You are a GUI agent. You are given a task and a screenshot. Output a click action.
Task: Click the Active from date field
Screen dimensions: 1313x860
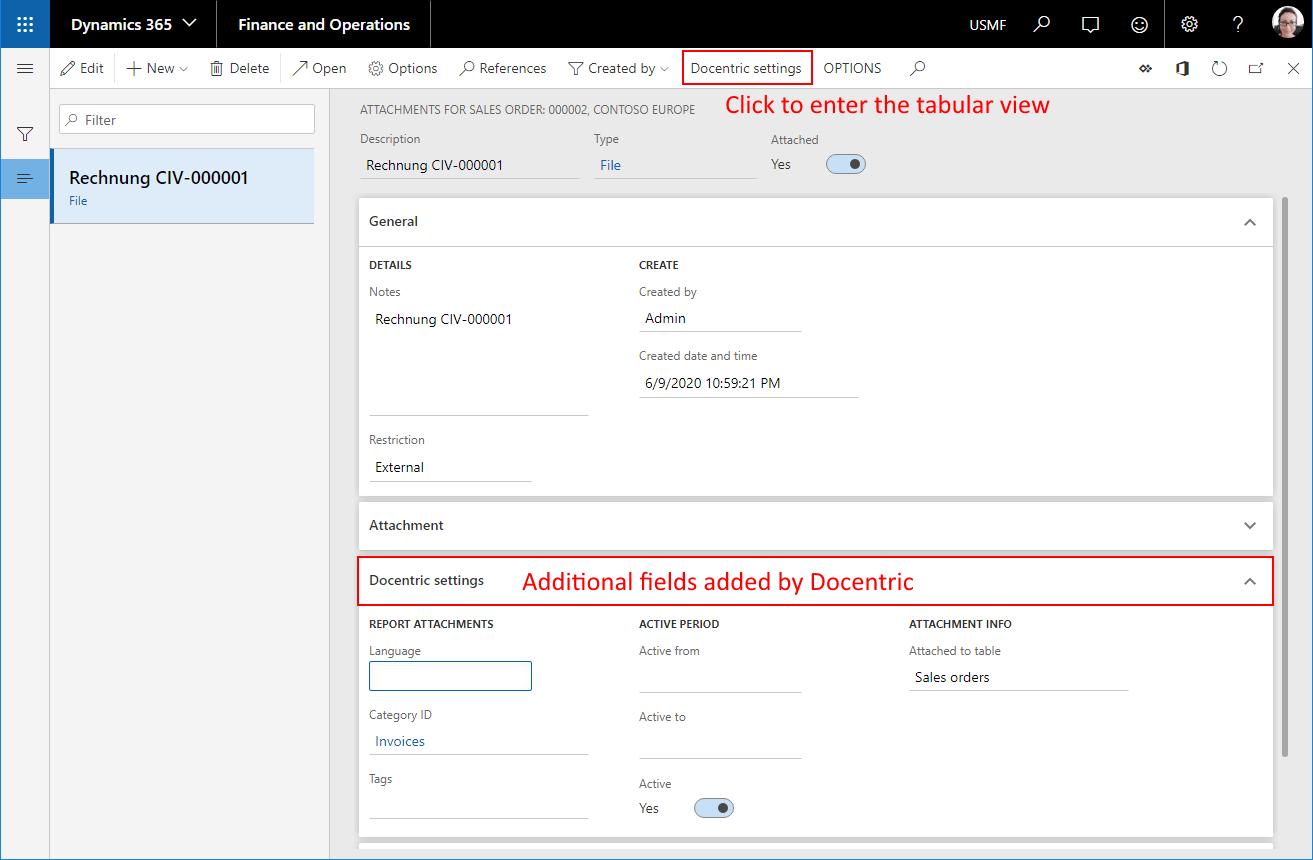coord(720,677)
